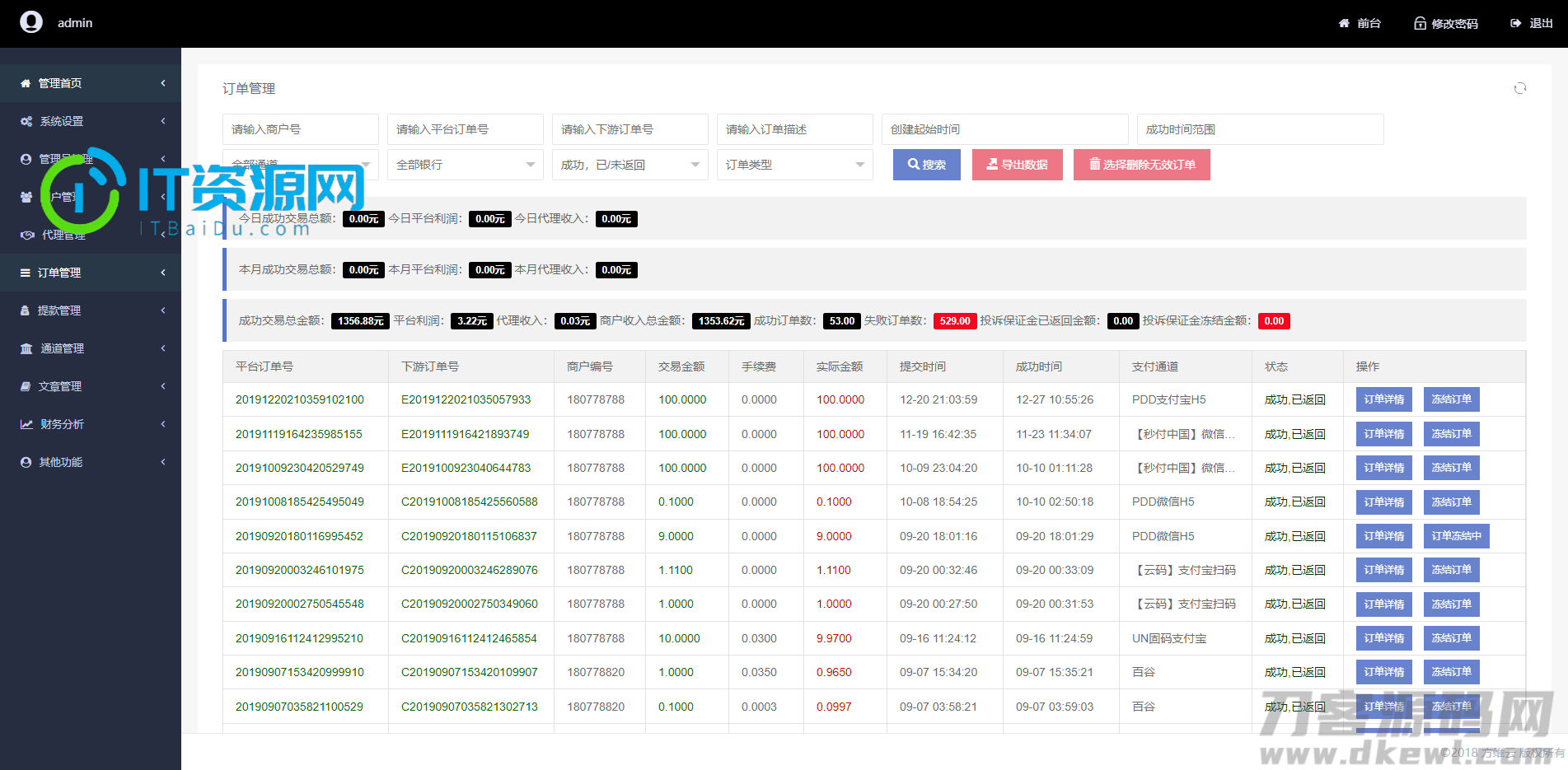Expand the 文章管理 sidebar chevron

click(x=163, y=386)
